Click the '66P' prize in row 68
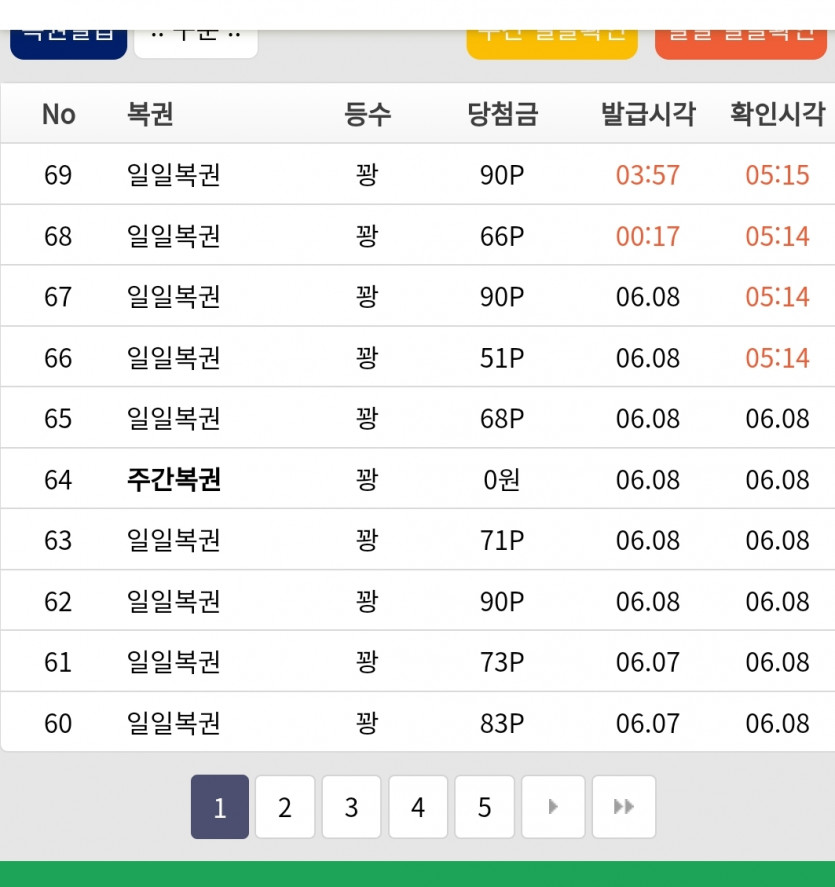This screenshot has width=835, height=887. [x=502, y=236]
